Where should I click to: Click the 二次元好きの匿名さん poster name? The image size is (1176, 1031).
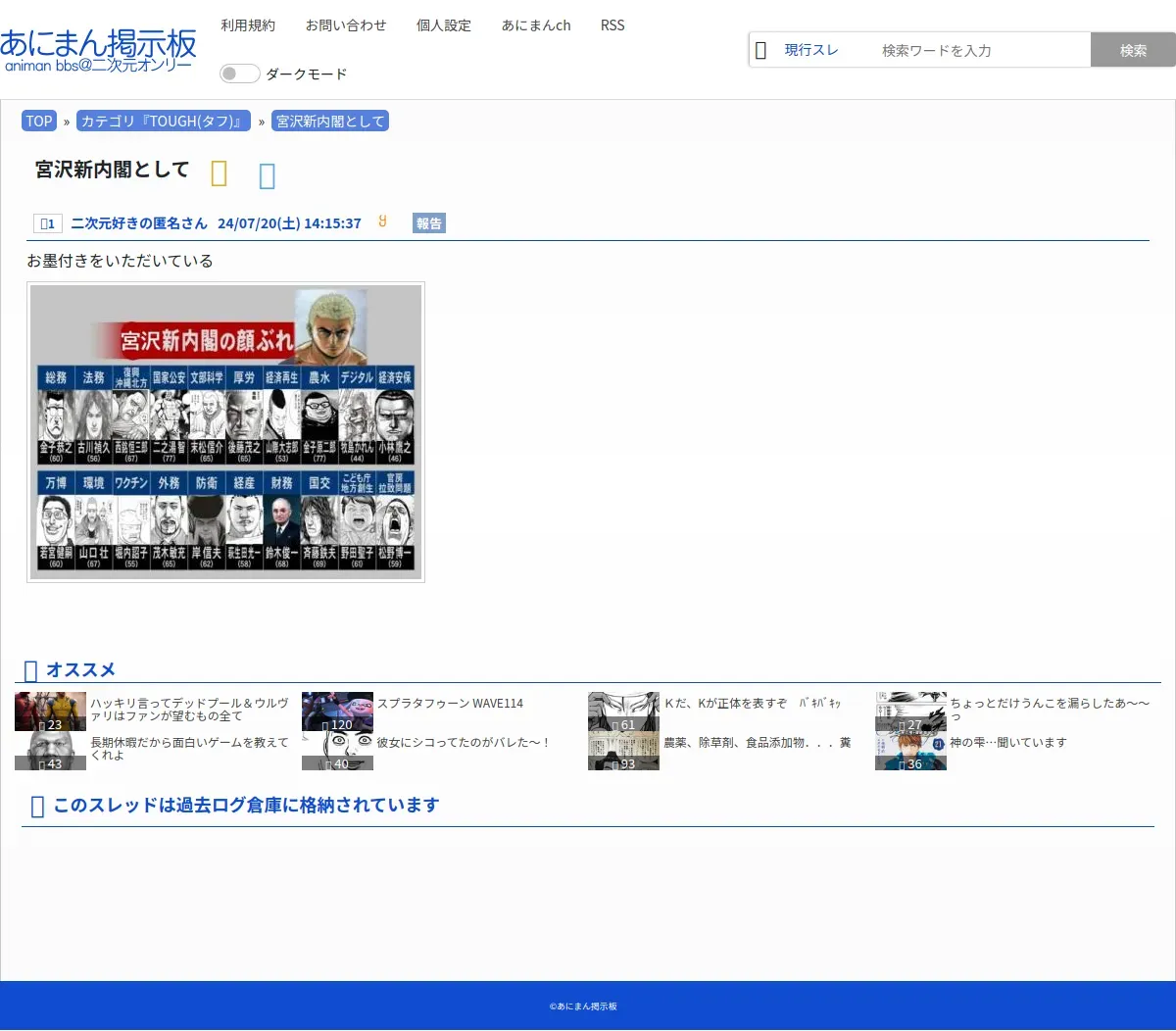pos(139,223)
